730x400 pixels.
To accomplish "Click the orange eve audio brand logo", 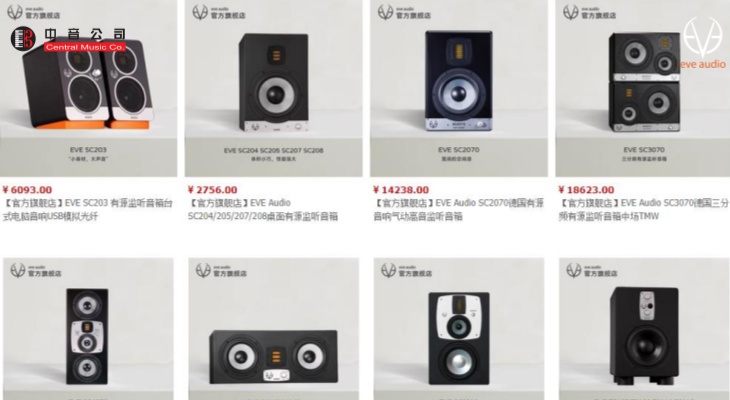I will coord(703,44).
